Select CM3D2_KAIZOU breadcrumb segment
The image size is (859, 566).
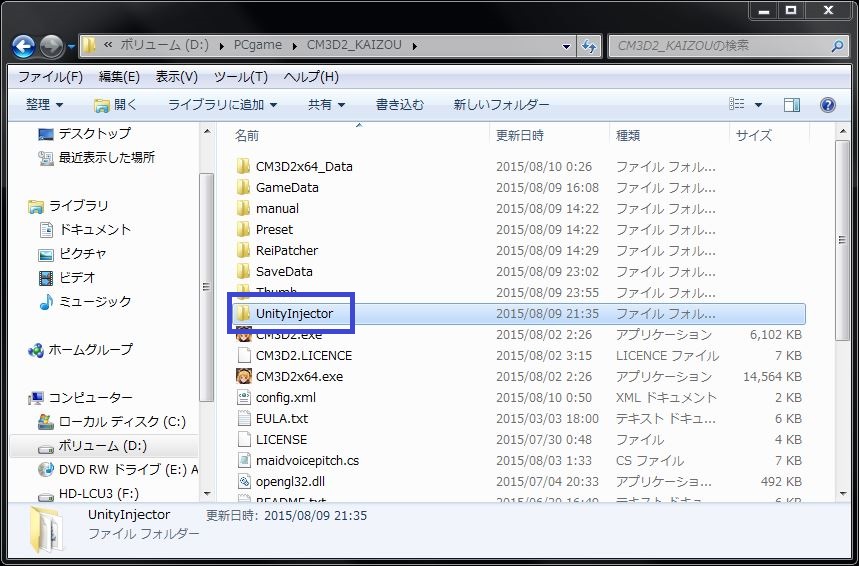point(354,45)
